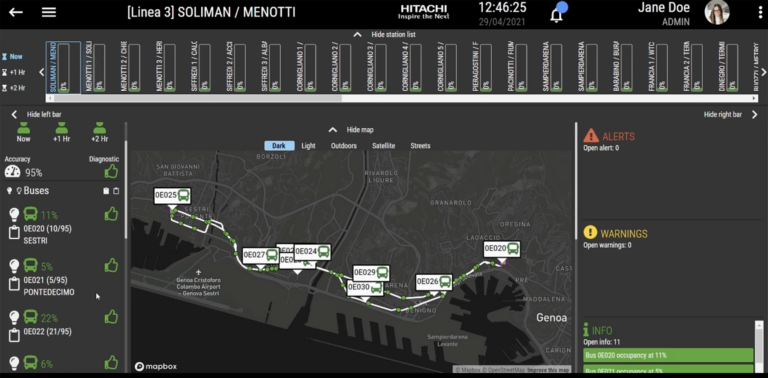The height and width of the screenshot is (378, 768).
Task: Click the WARNINGS exclamation icon
Action: tap(590, 233)
